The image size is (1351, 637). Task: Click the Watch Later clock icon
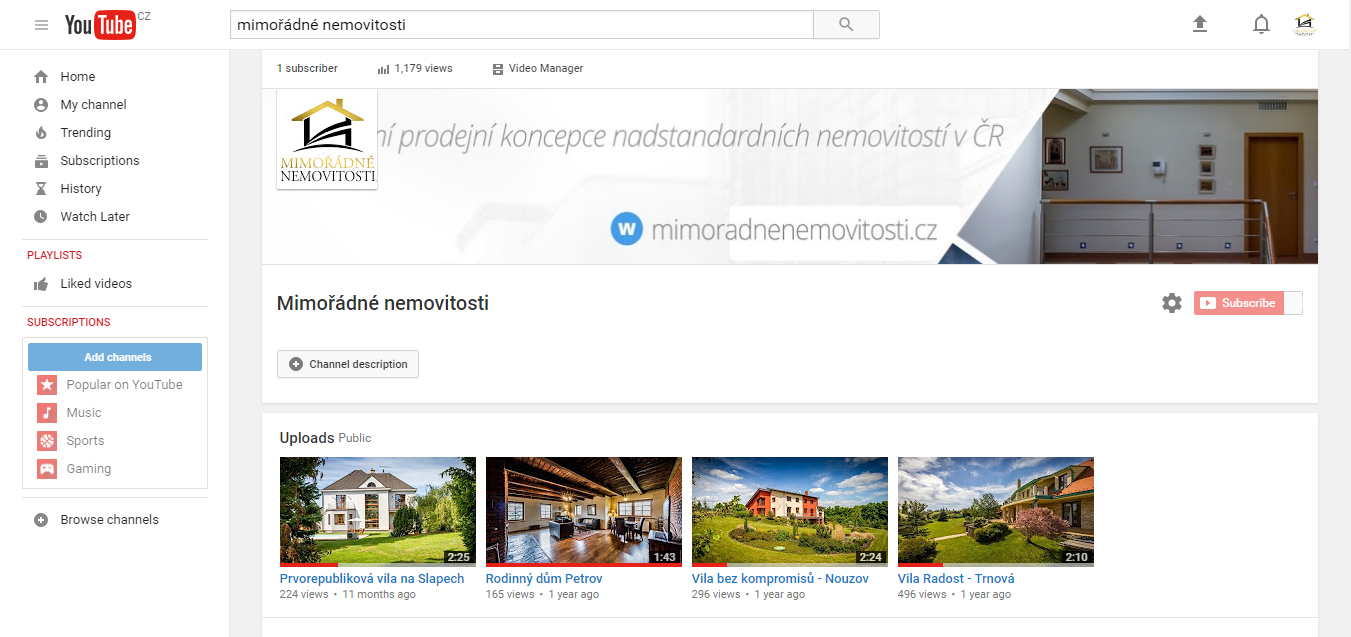pos(41,217)
